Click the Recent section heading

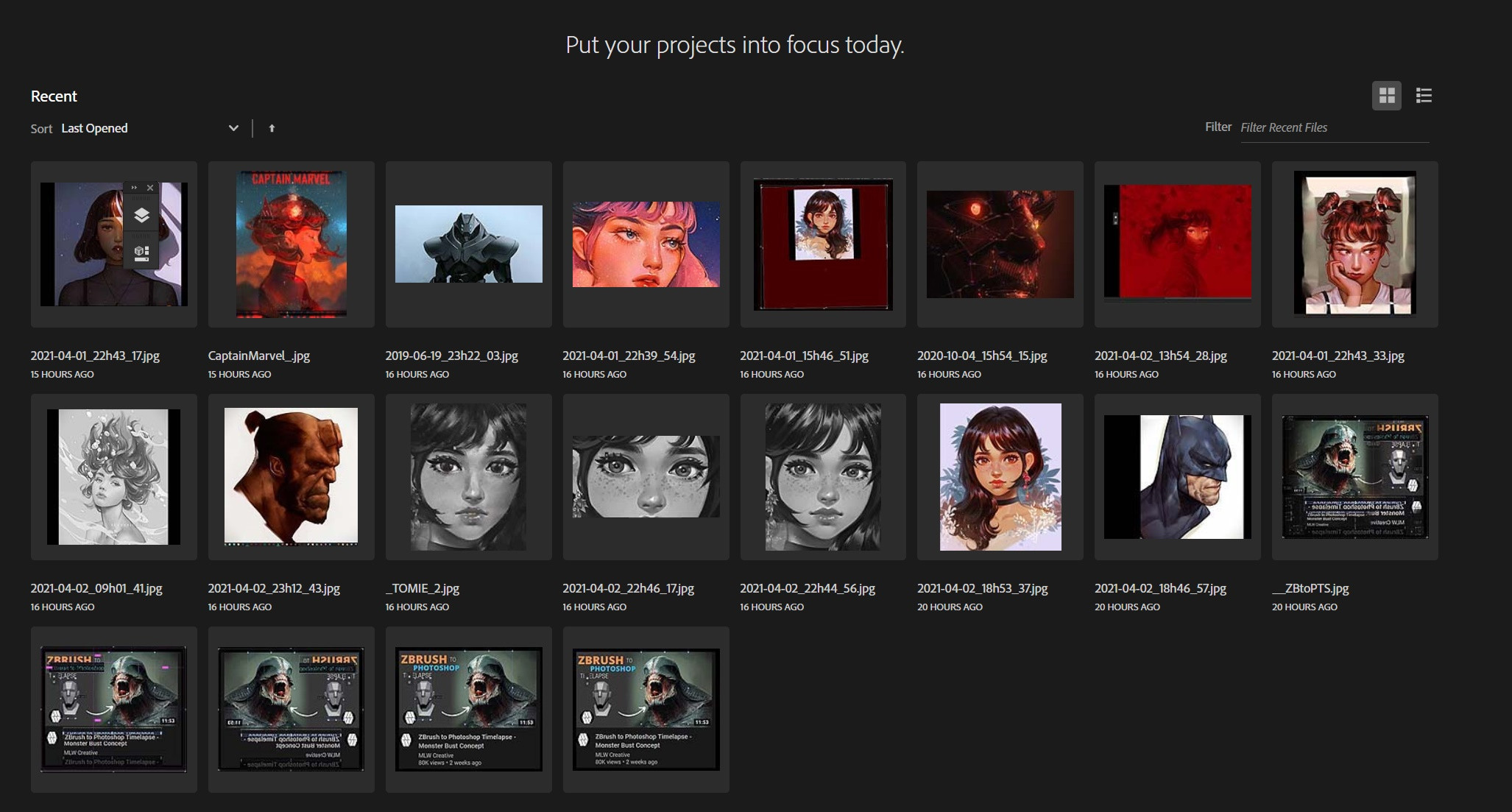pos(54,96)
